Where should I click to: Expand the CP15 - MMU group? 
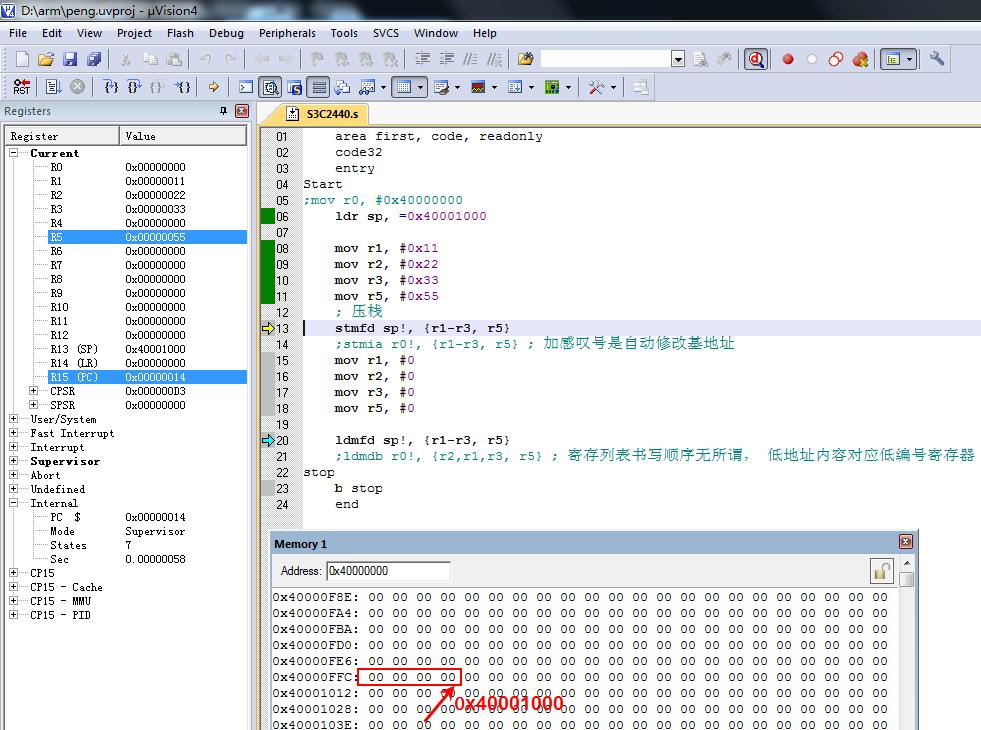click(x=14, y=601)
